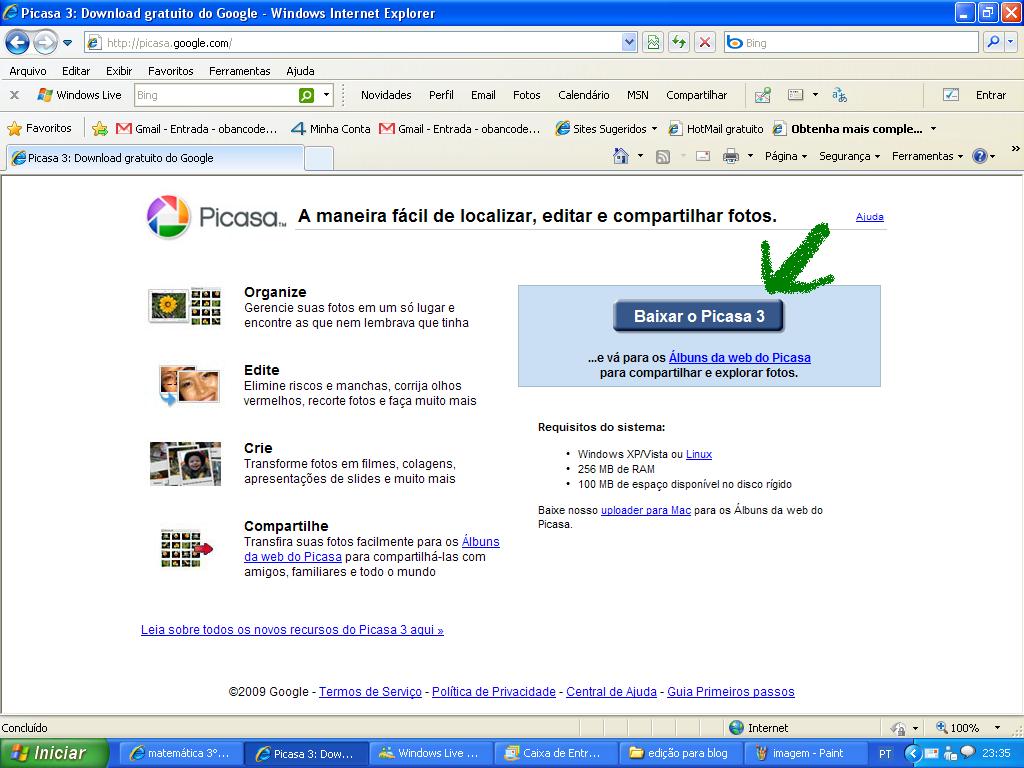Click the uploader para Mac link
1024x768 pixels.
[x=646, y=511]
